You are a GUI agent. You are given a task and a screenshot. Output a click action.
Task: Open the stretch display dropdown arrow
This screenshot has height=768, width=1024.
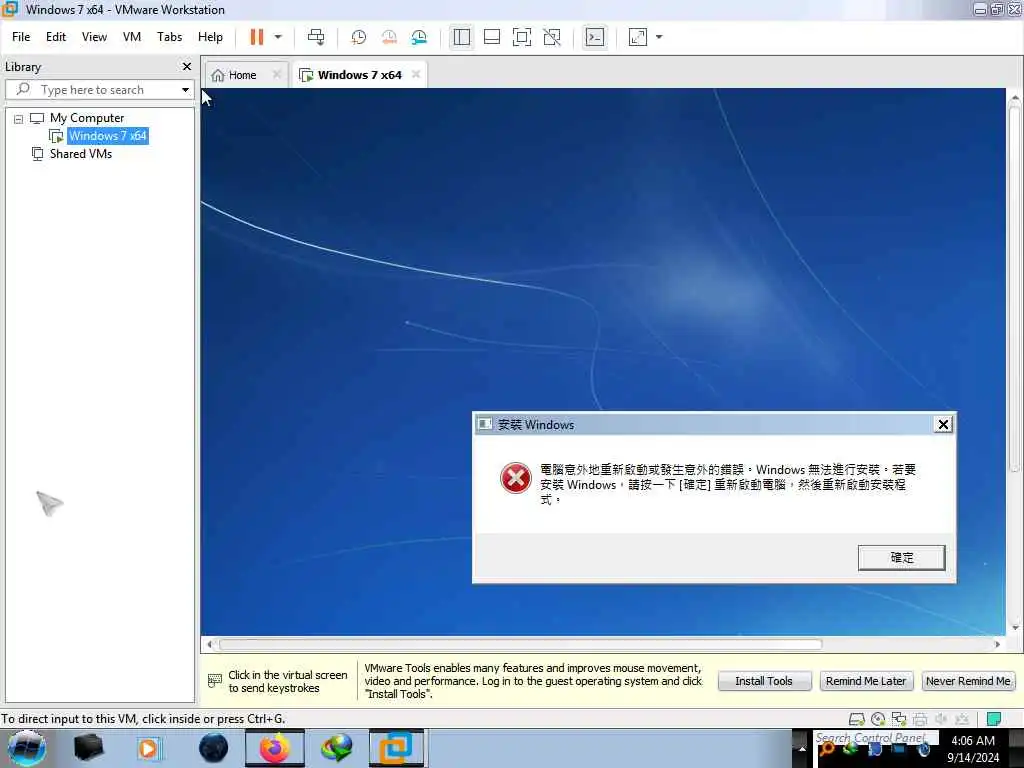click(x=659, y=37)
